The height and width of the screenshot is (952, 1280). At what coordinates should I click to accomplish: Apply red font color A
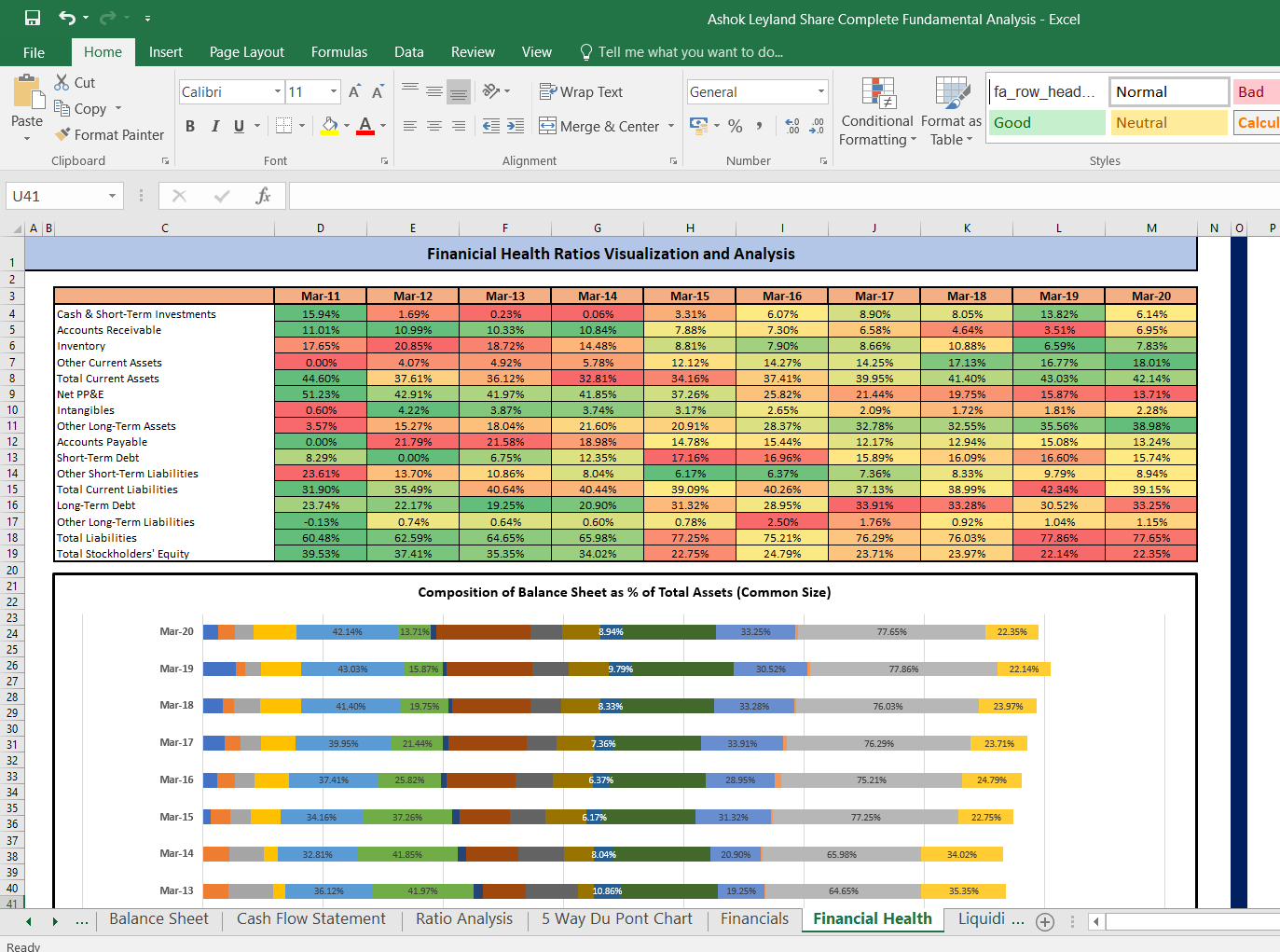(365, 125)
